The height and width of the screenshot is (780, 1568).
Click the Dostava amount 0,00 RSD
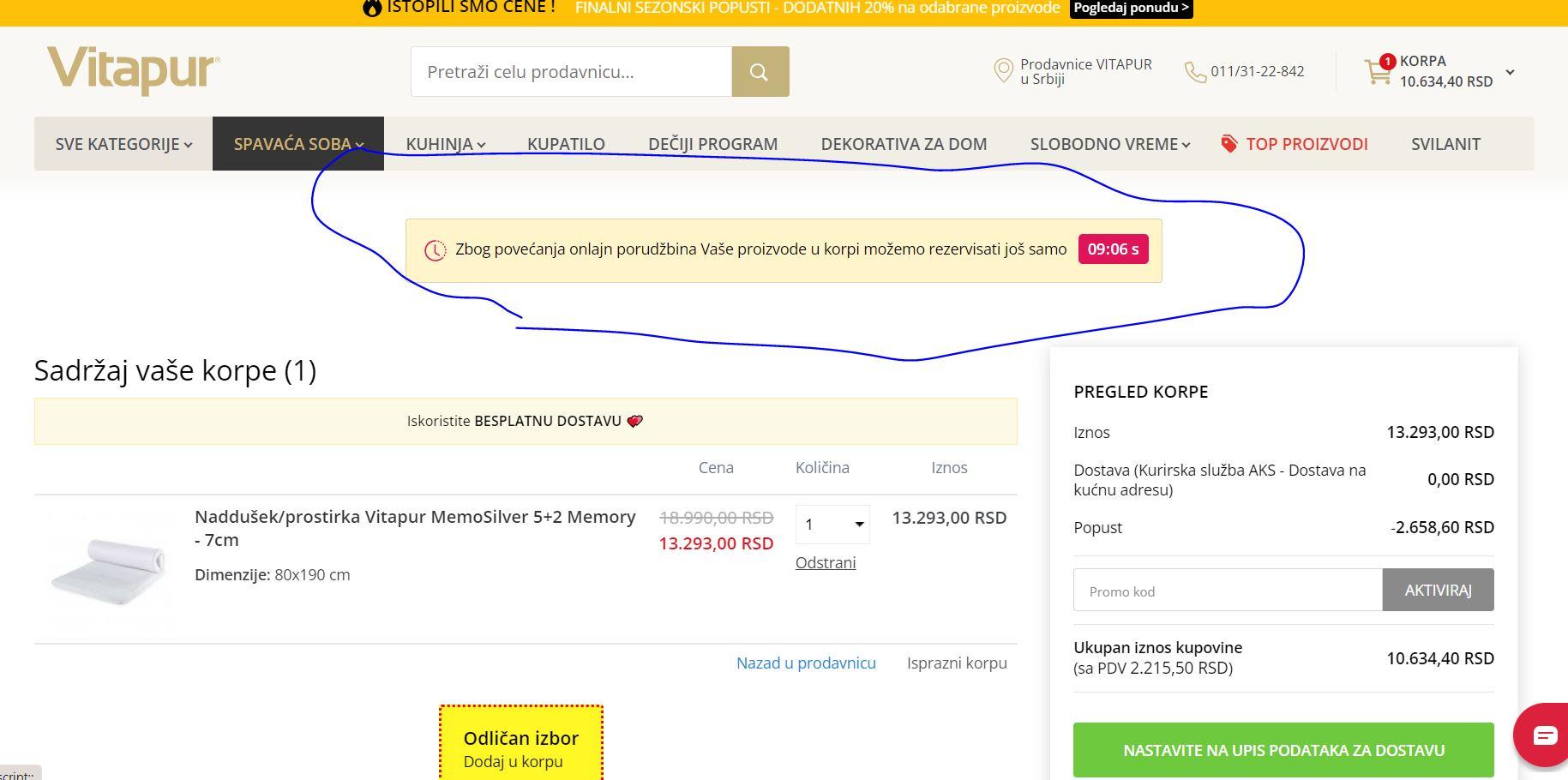(x=1461, y=480)
